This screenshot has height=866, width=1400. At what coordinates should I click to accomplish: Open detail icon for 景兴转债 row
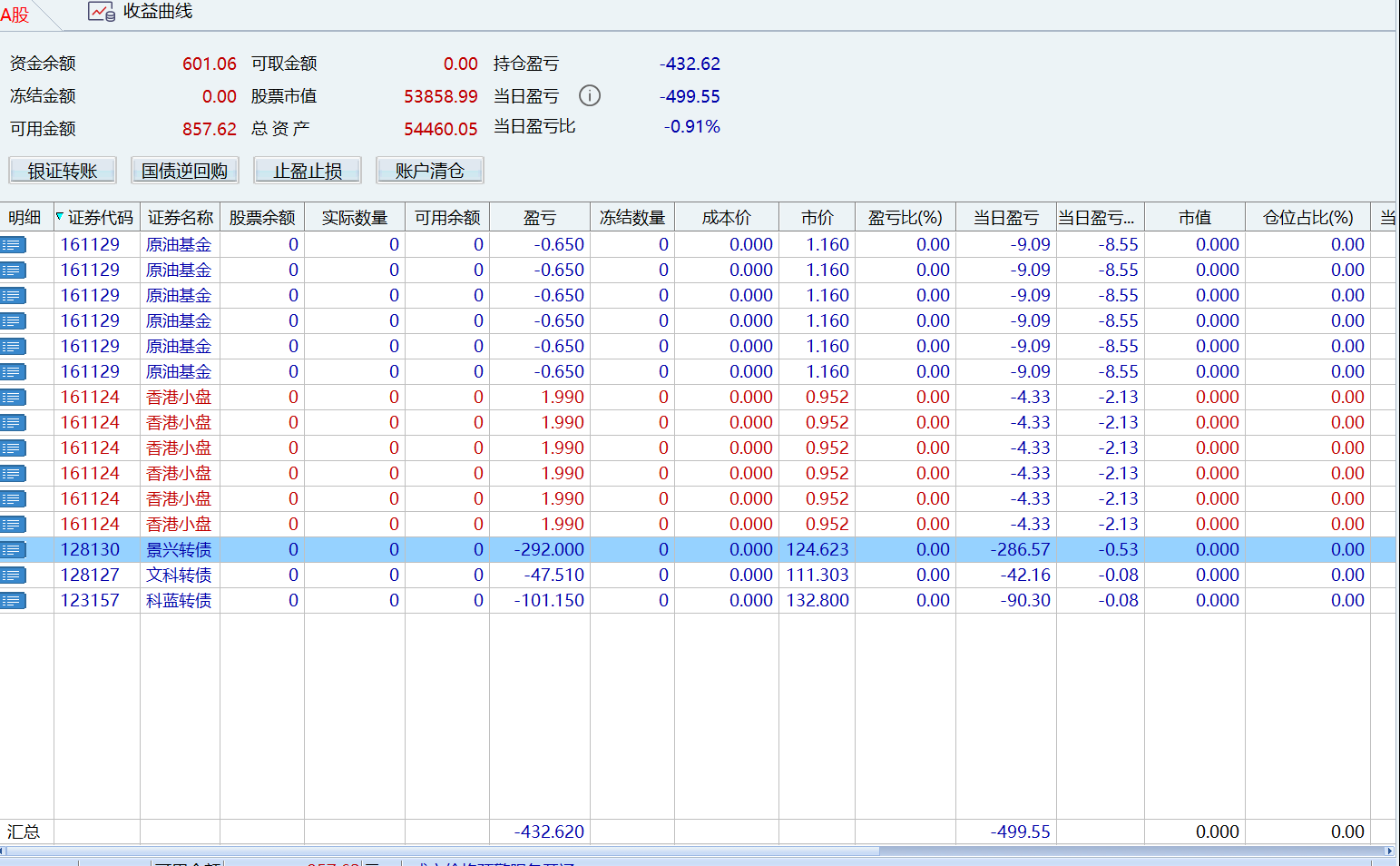(14, 550)
